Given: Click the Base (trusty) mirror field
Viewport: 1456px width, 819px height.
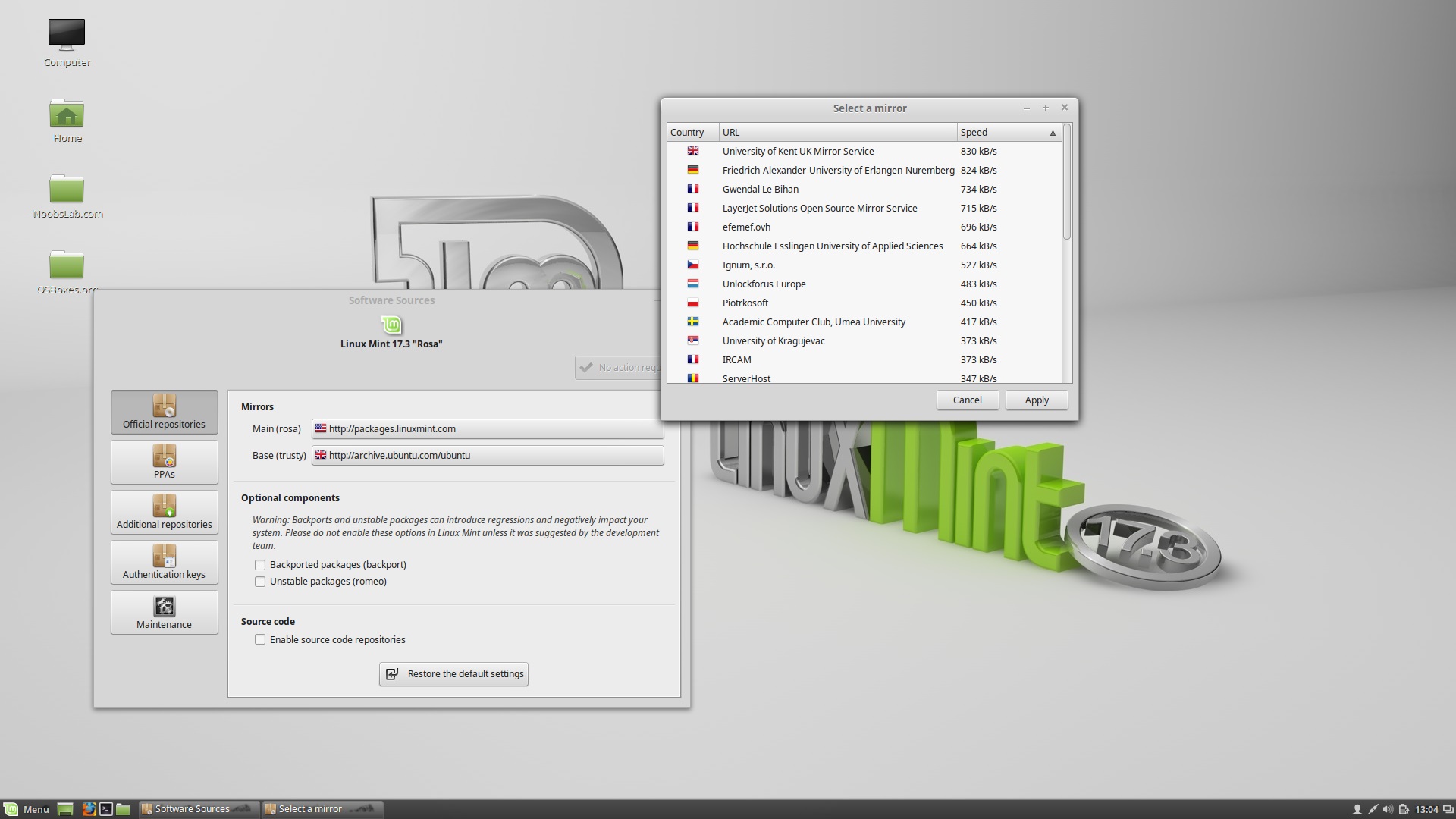Looking at the screenshot, I should pyautogui.click(x=488, y=456).
